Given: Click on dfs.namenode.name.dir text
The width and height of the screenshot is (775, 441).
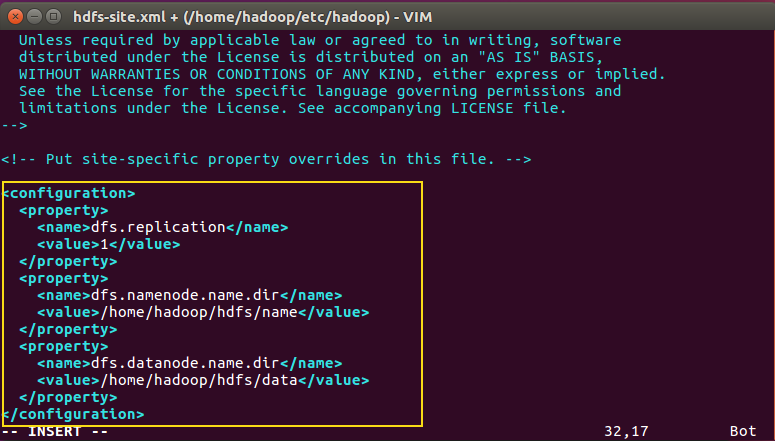Looking at the screenshot, I should [183, 295].
